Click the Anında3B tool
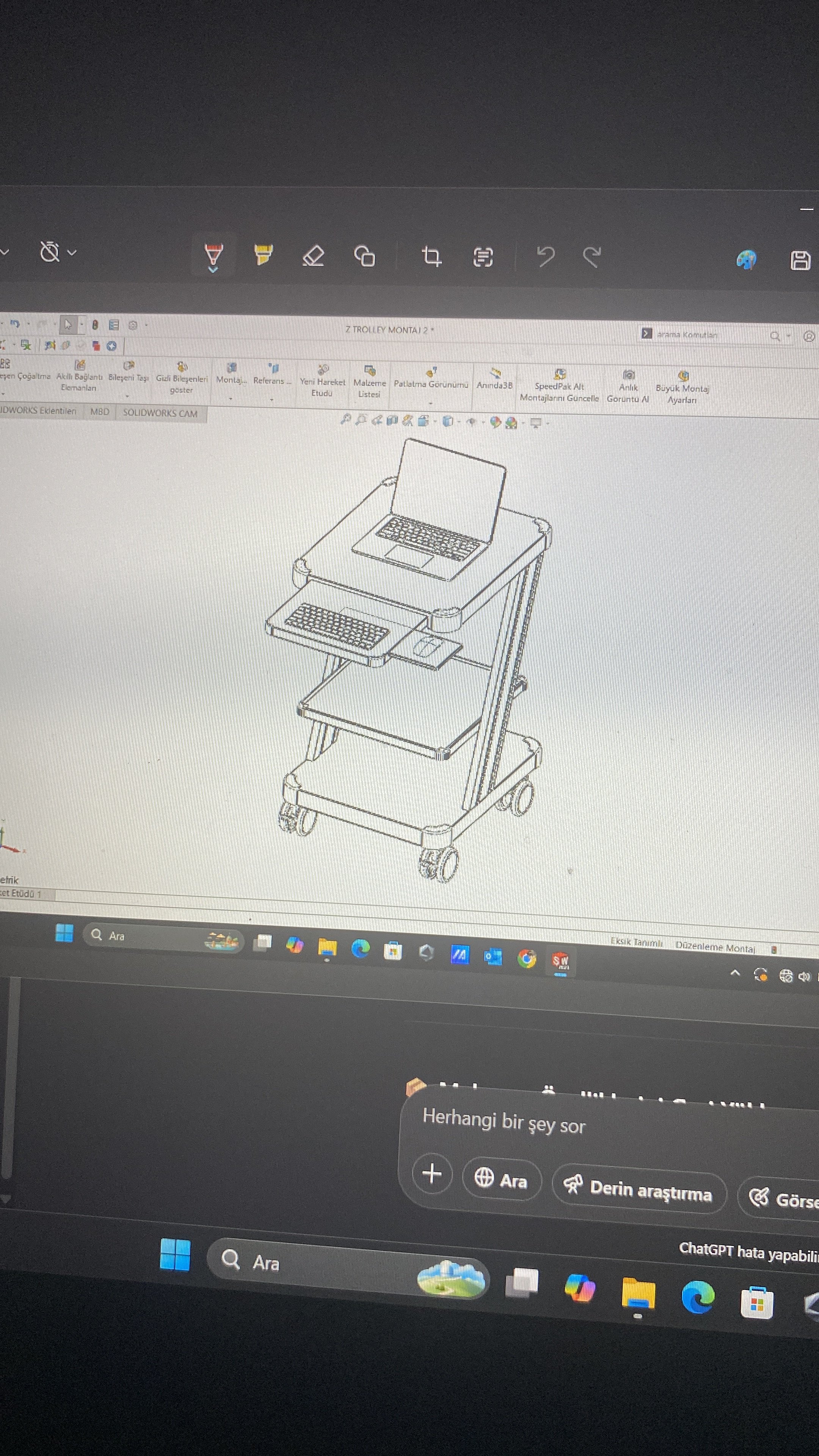 (x=494, y=378)
